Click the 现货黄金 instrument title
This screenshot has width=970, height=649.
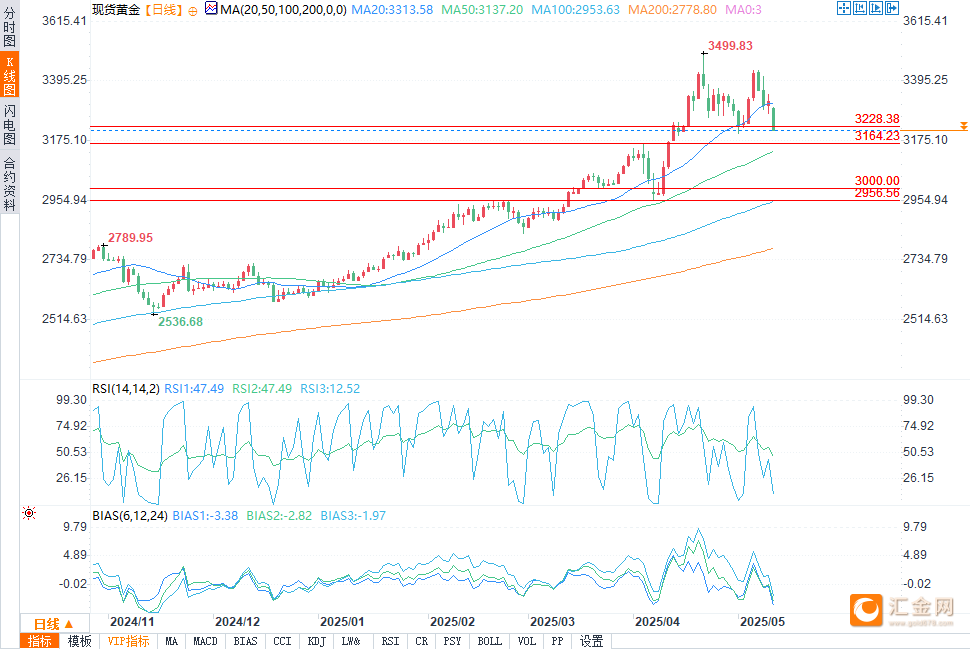(x=116, y=10)
